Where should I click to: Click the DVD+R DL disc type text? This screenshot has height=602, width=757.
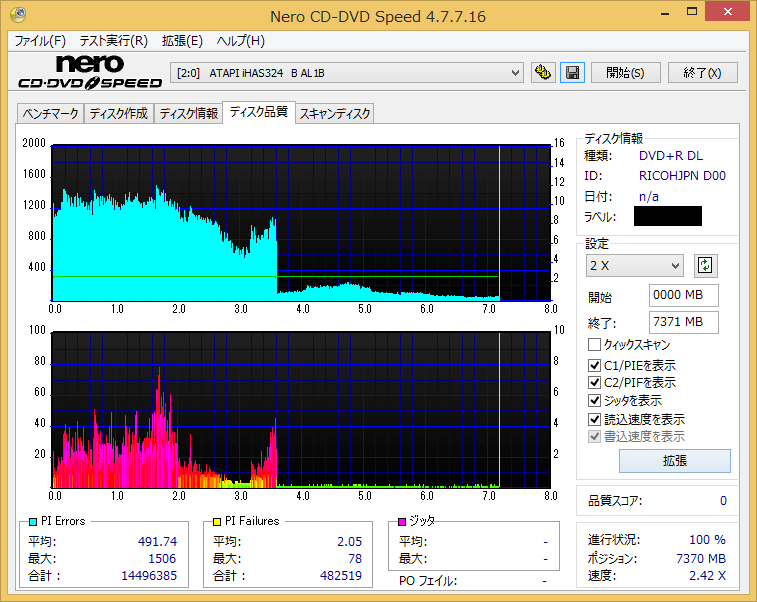[671, 156]
